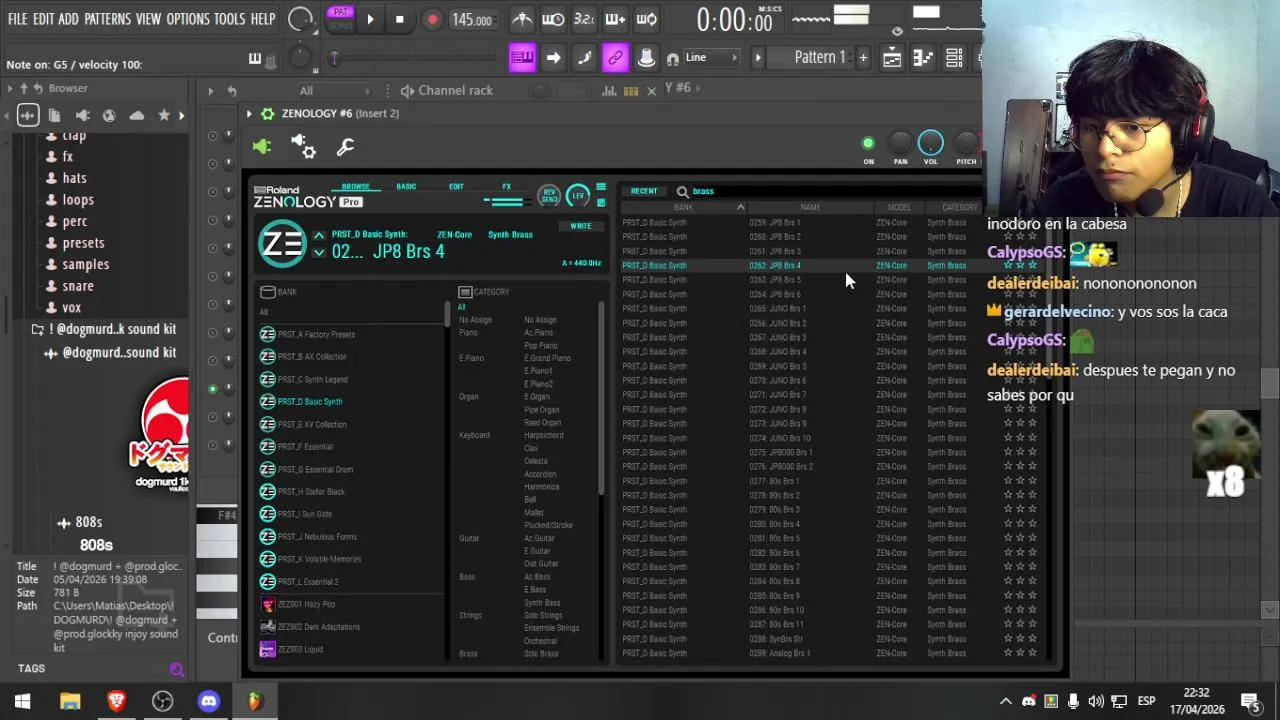The image size is (1280, 720).
Task: Click the continuous step-edit arrow icon
Action: click(x=553, y=58)
